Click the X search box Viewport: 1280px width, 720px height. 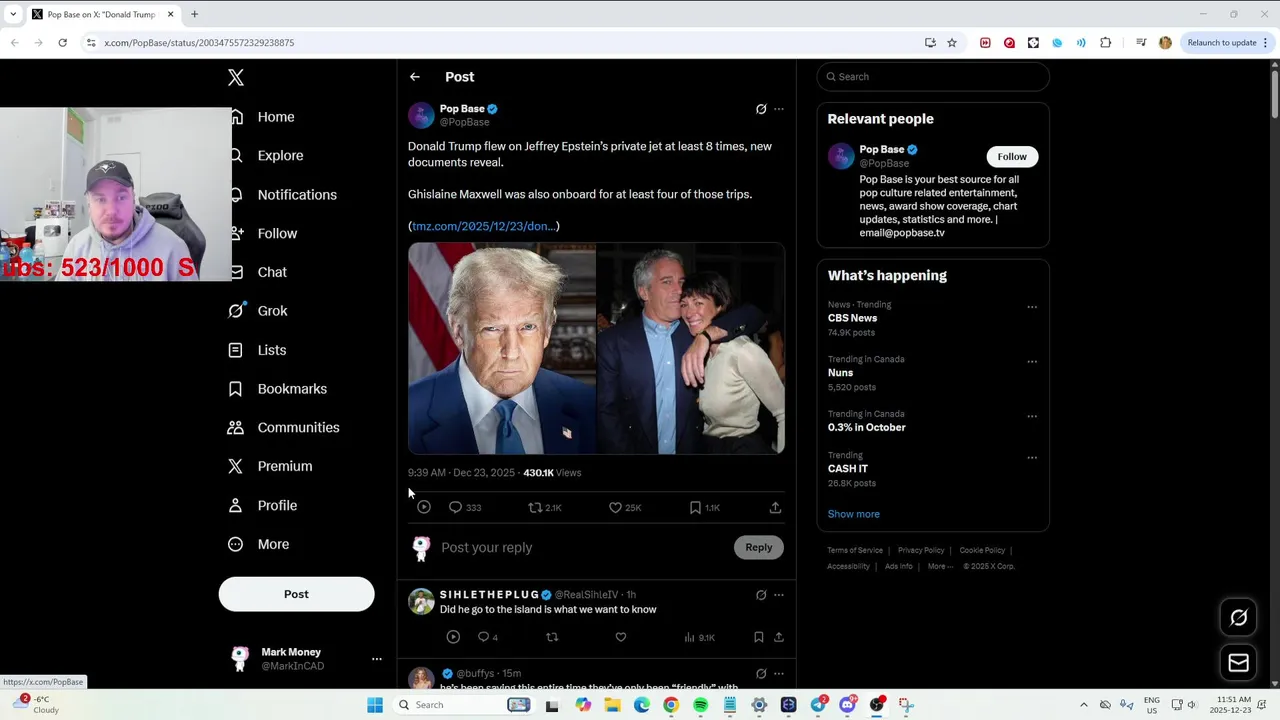click(x=933, y=77)
